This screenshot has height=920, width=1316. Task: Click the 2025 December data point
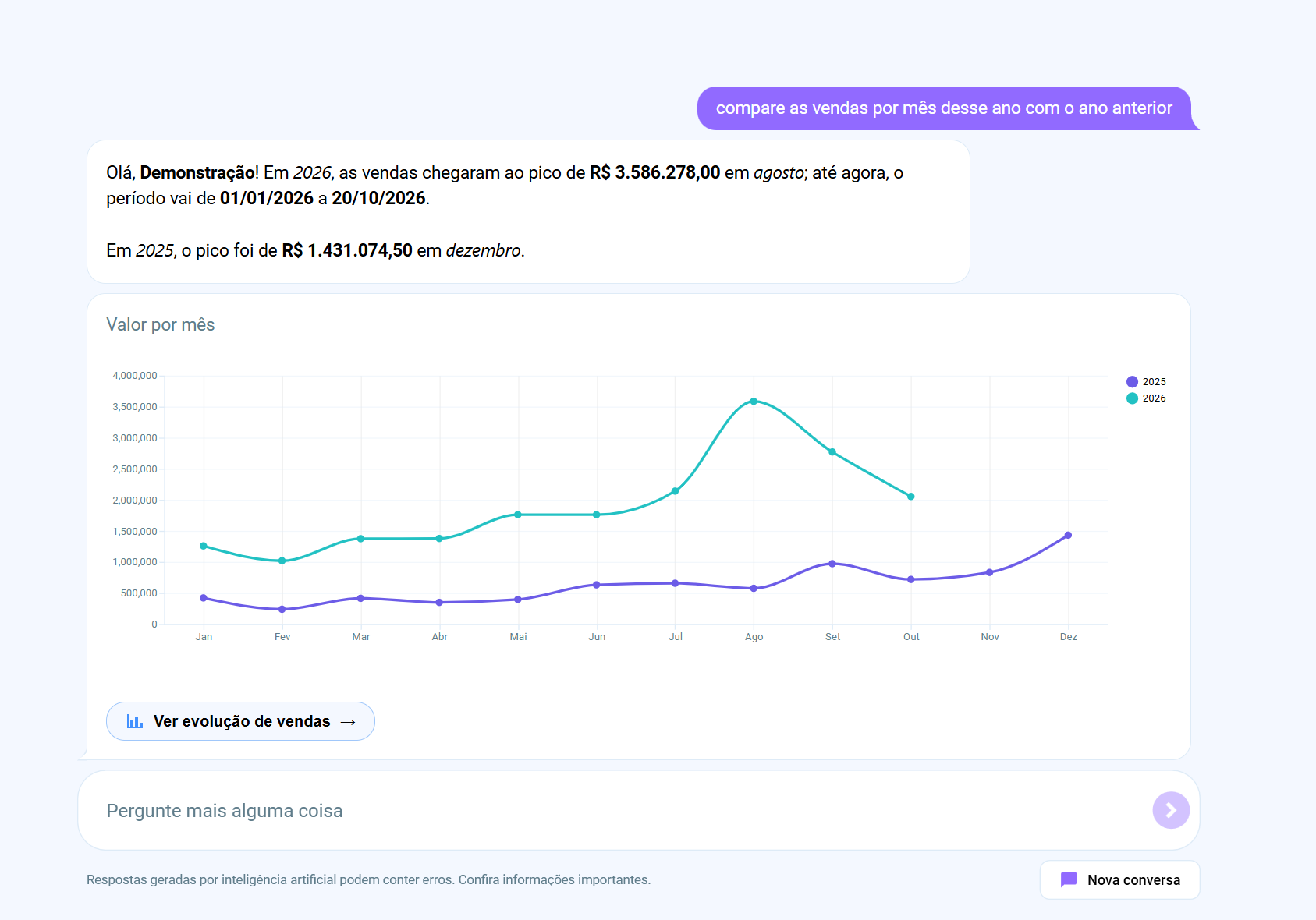point(1068,535)
